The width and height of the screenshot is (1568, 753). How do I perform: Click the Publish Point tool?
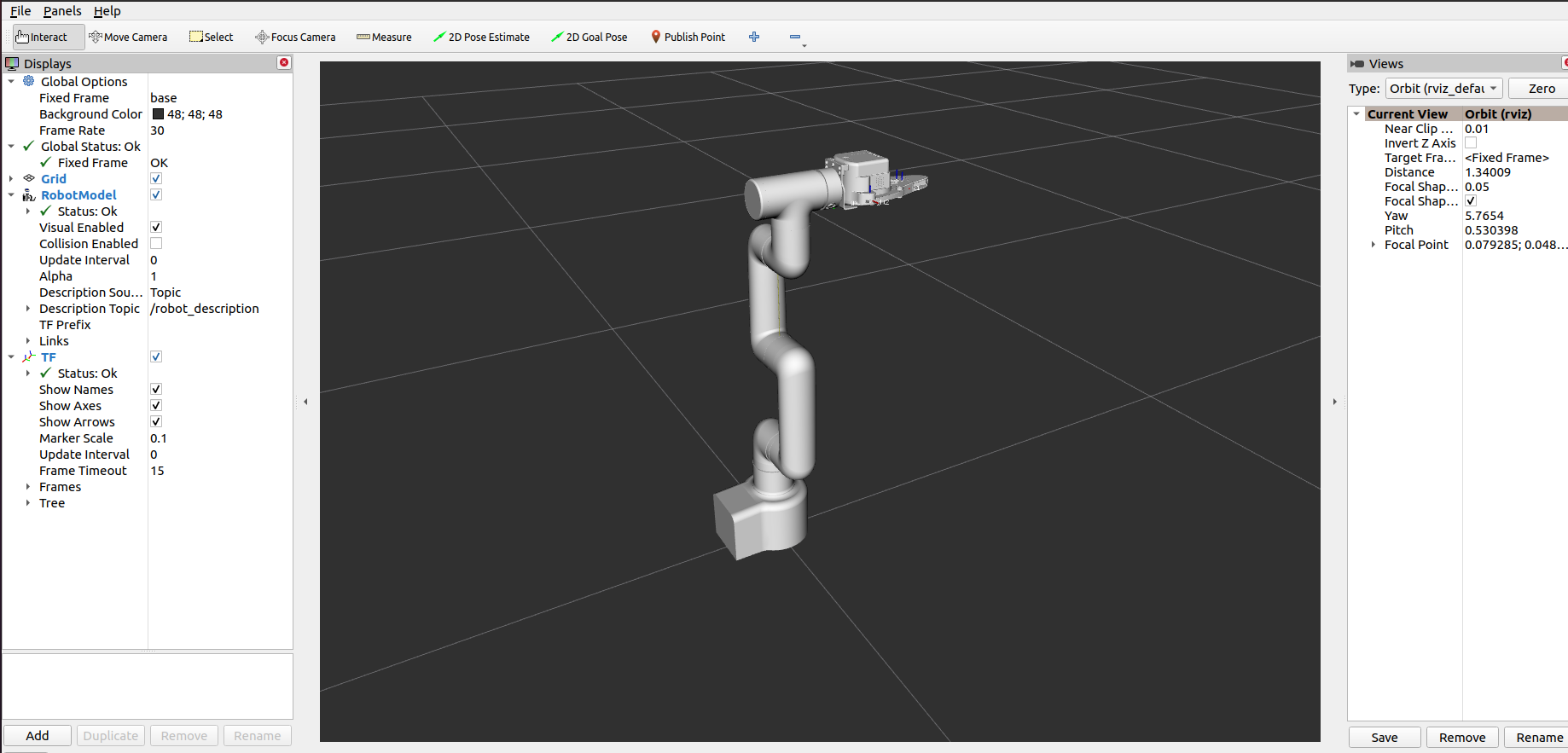[x=688, y=37]
